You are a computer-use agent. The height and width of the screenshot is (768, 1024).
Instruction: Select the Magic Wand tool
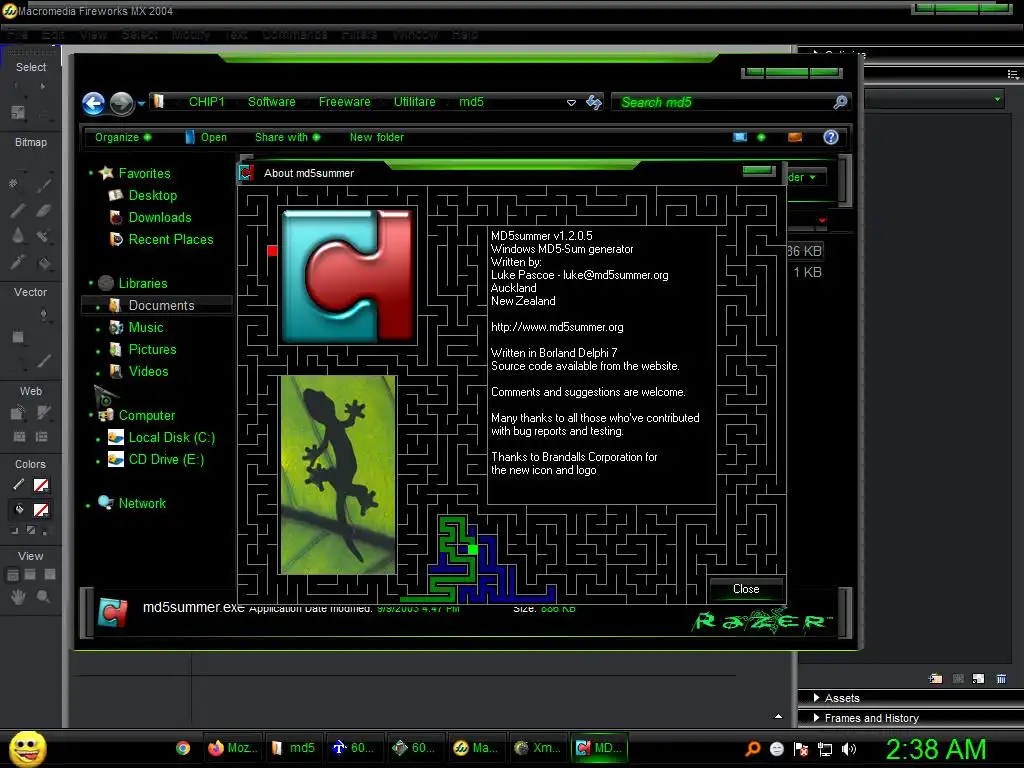coord(14,184)
